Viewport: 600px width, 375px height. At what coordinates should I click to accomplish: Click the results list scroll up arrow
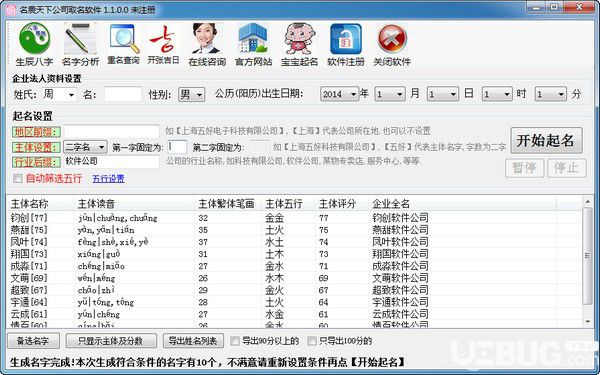[587, 201]
